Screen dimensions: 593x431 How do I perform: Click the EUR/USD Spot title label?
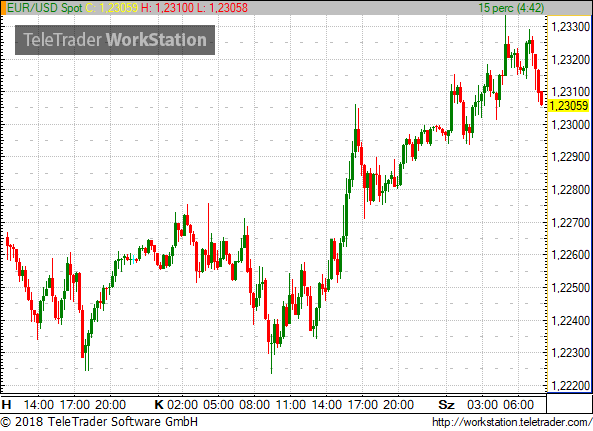pyautogui.click(x=45, y=8)
